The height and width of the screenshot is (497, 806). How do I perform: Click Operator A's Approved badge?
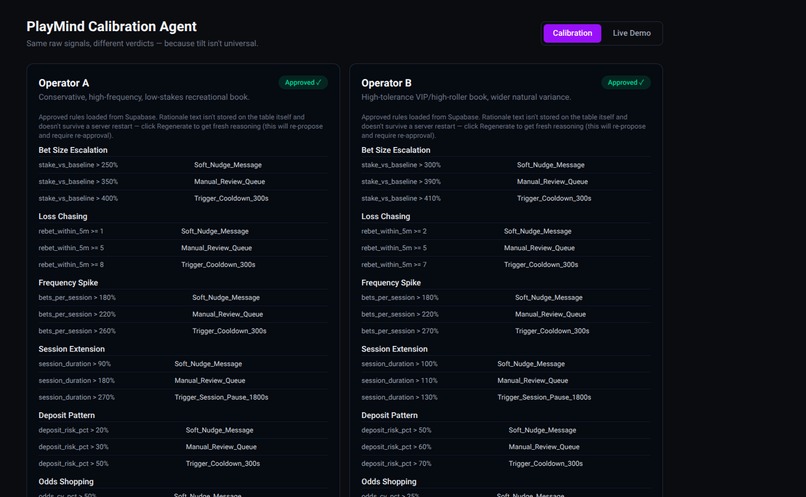pyautogui.click(x=303, y=82)
